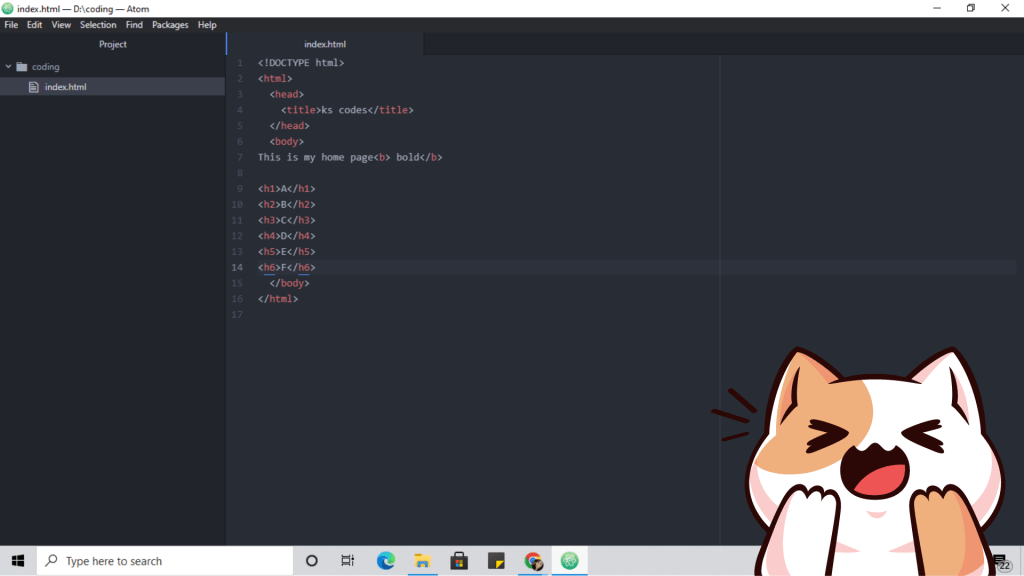
Task: Open Microsoft Store from the taskbar
Action: coord(459,561)
